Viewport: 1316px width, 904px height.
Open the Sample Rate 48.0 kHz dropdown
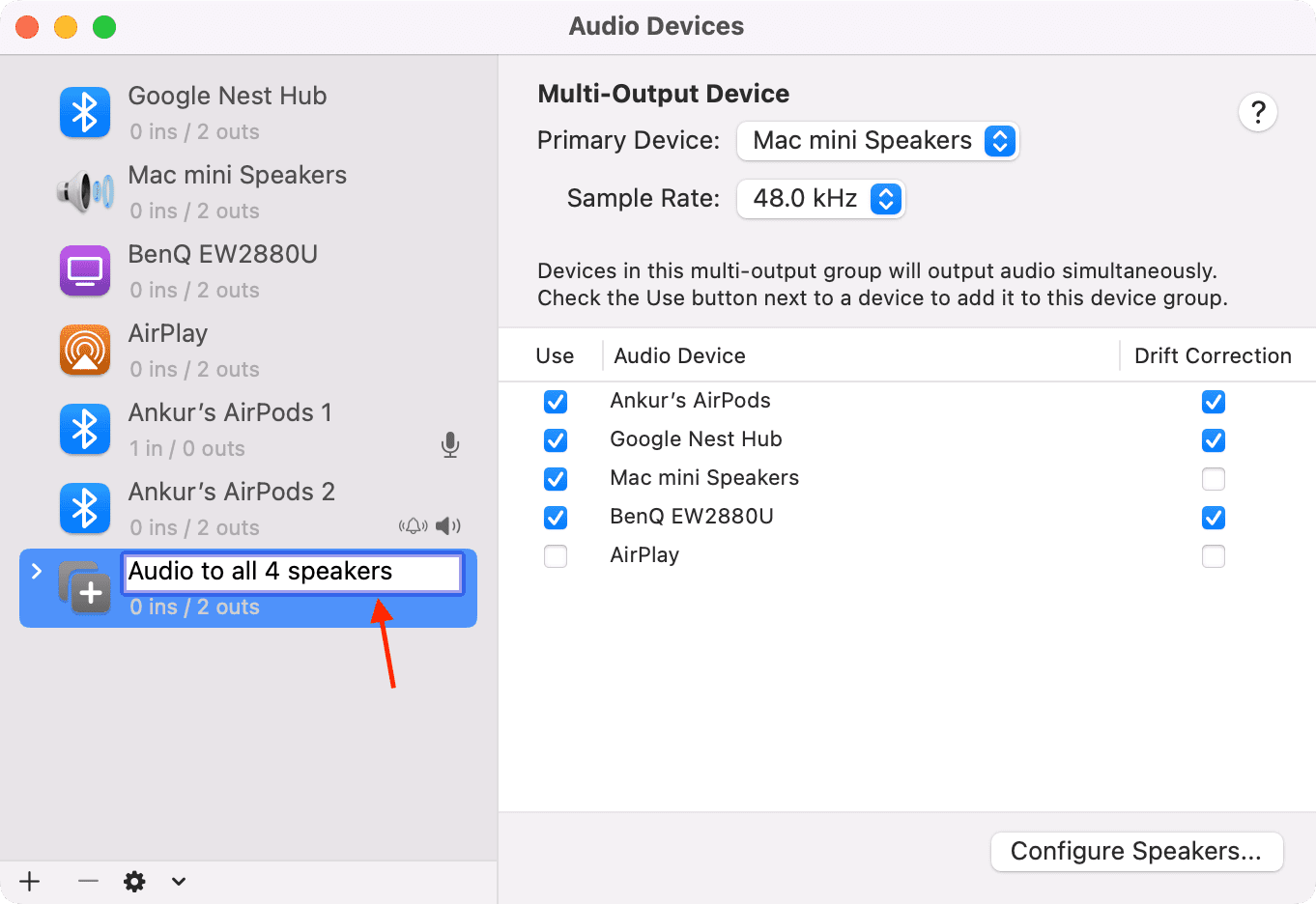pos(820,199)
